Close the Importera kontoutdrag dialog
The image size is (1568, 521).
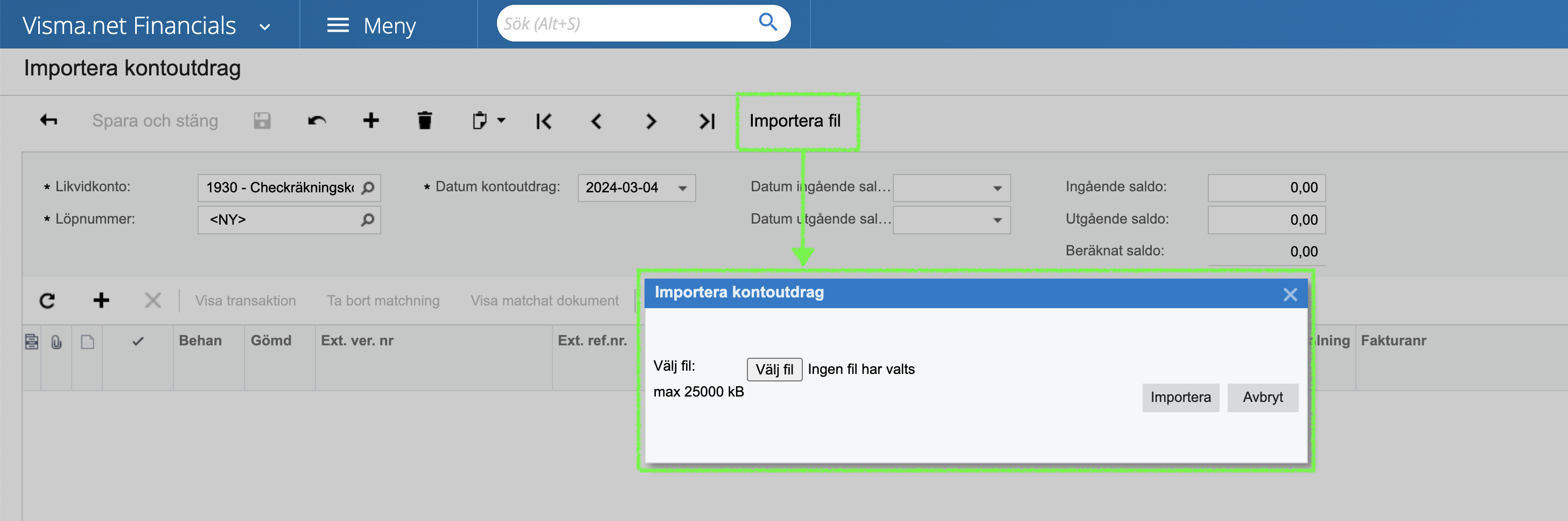(x=1290, y=295)
